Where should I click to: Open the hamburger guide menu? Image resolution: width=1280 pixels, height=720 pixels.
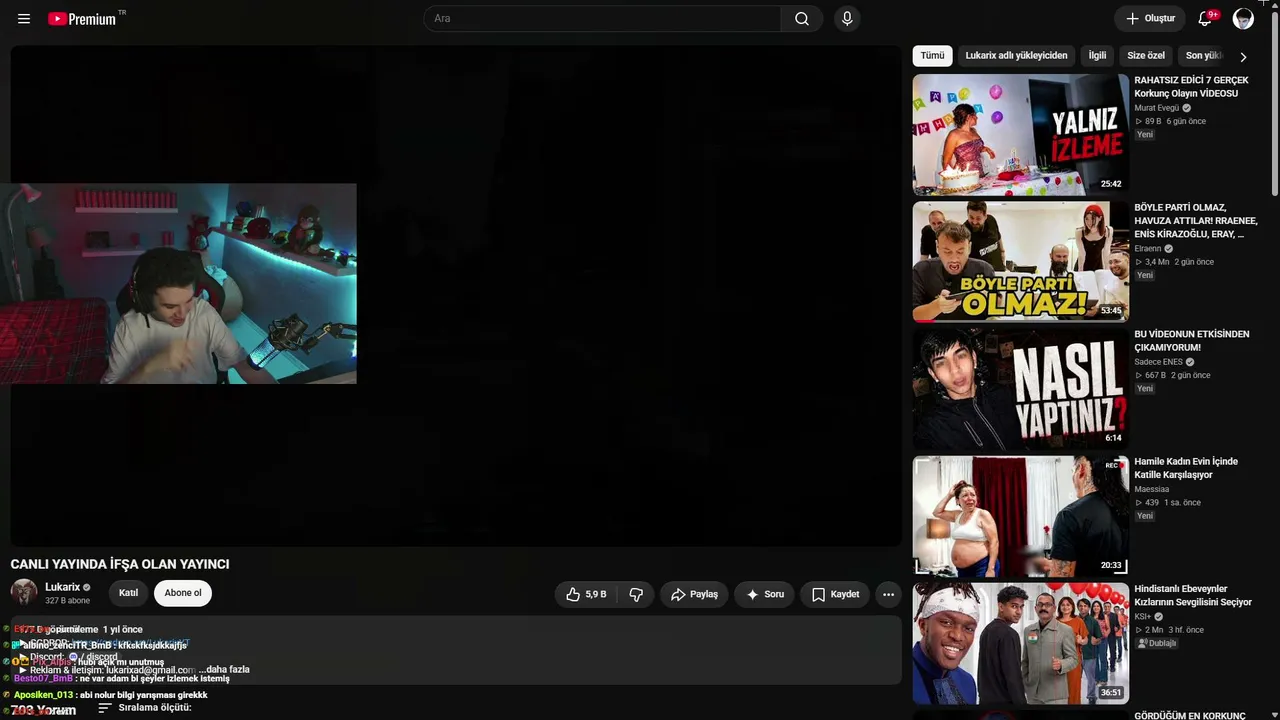24,19
